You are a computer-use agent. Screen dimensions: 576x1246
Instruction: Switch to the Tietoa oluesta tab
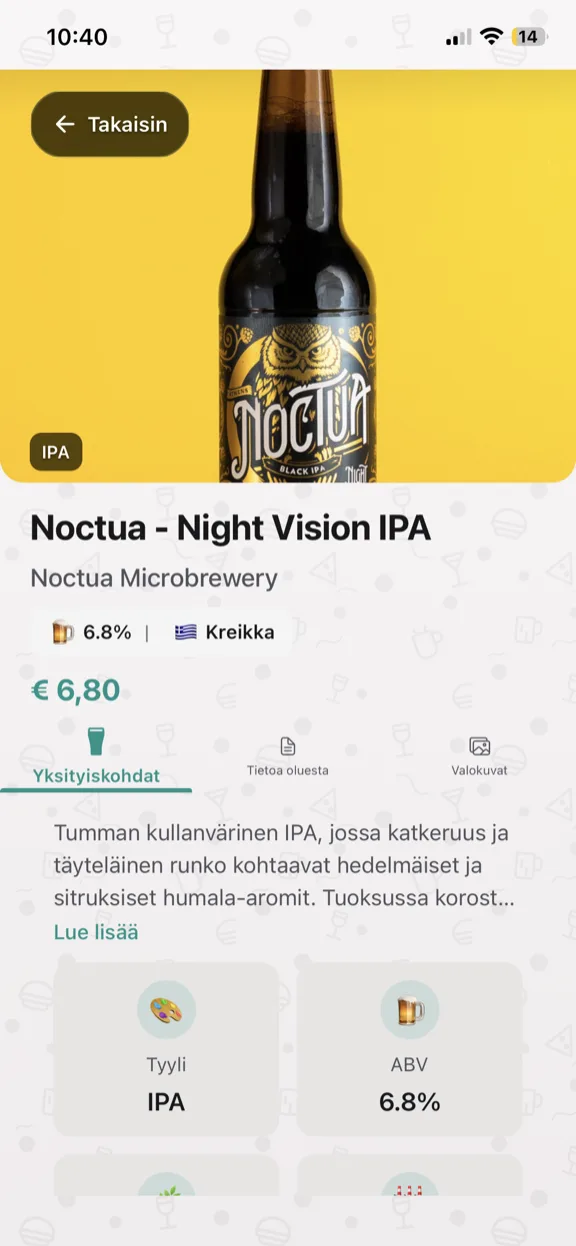(x=288, y=758)
